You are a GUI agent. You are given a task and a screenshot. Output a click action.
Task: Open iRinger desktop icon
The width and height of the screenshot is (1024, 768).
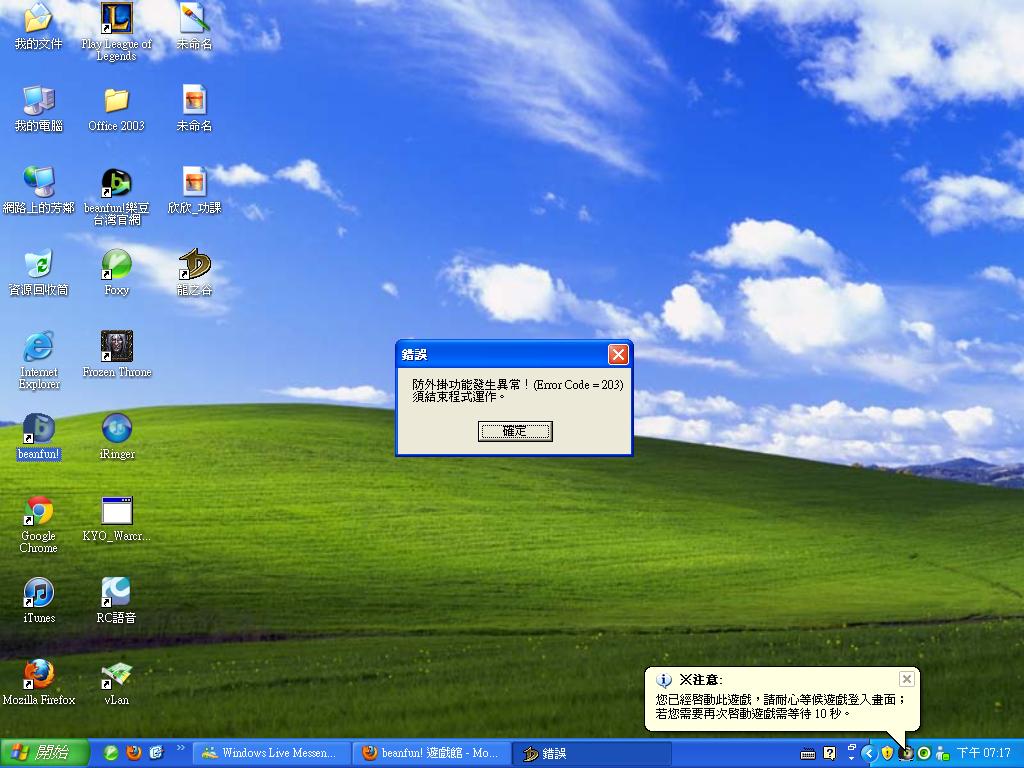coord(116,437)
